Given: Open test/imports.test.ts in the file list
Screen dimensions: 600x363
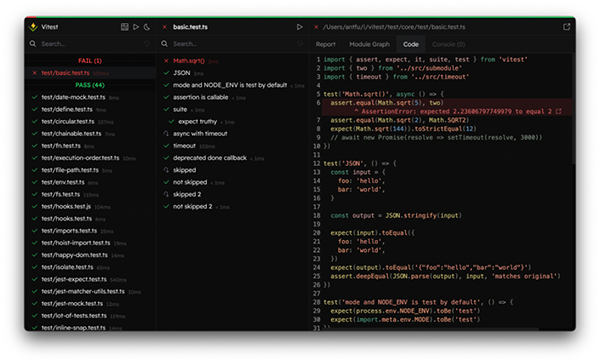Looking at the screenshot, I should tap(90, 231).
